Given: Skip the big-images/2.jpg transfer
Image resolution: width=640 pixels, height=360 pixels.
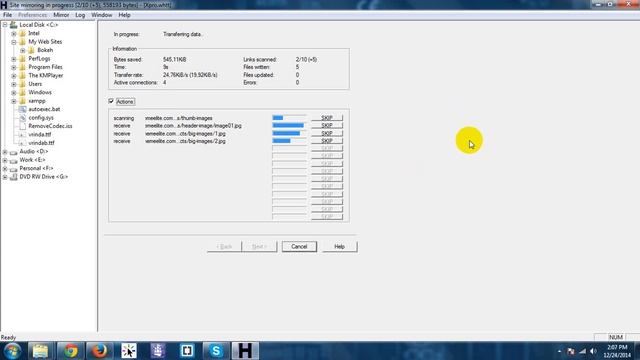Looking at the screenshot, I should click(x=327, y=141).
